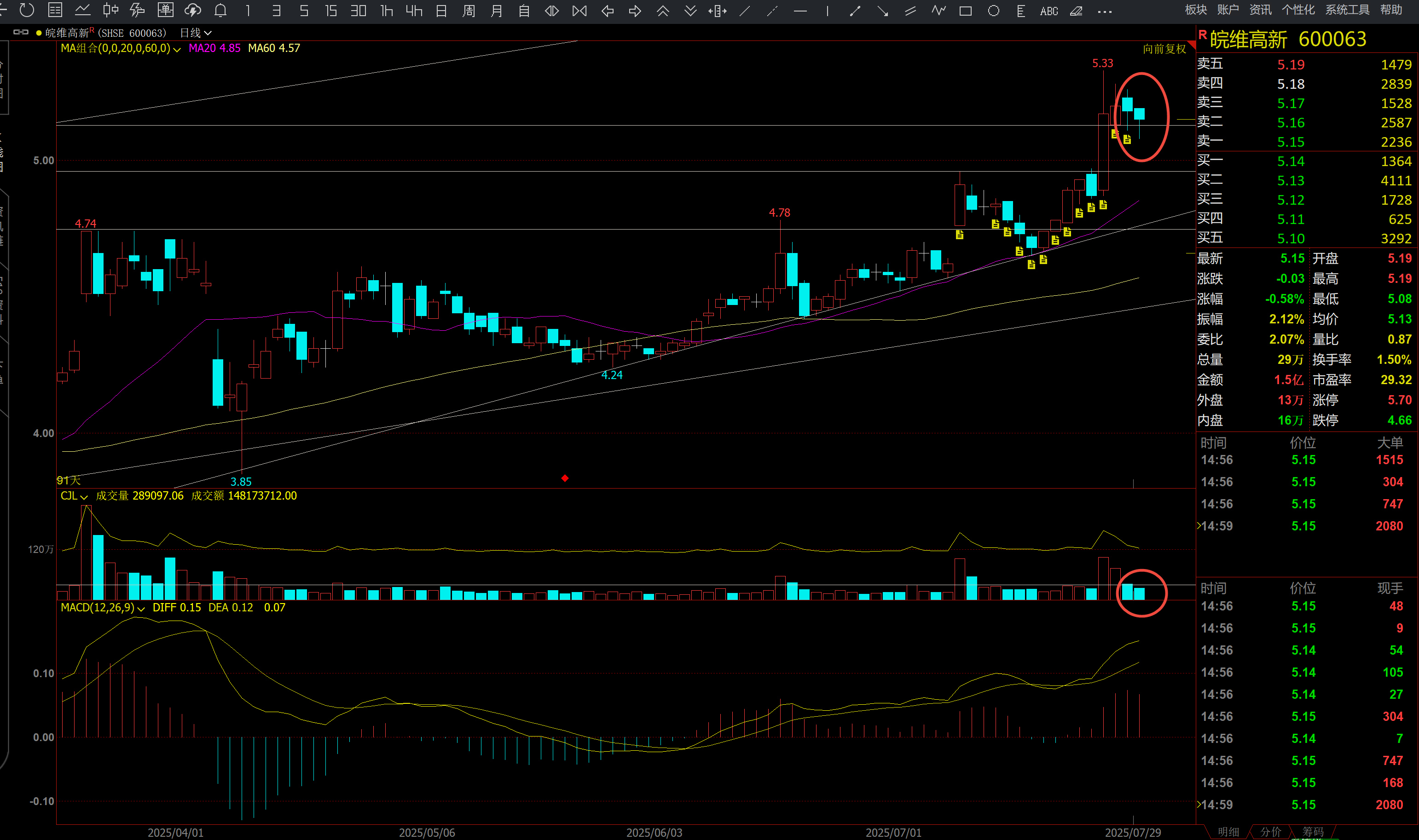This screenshot has height=840, width=1419.
Task: Click the 换手率 1.50% value
Action: coord(1394,359)
